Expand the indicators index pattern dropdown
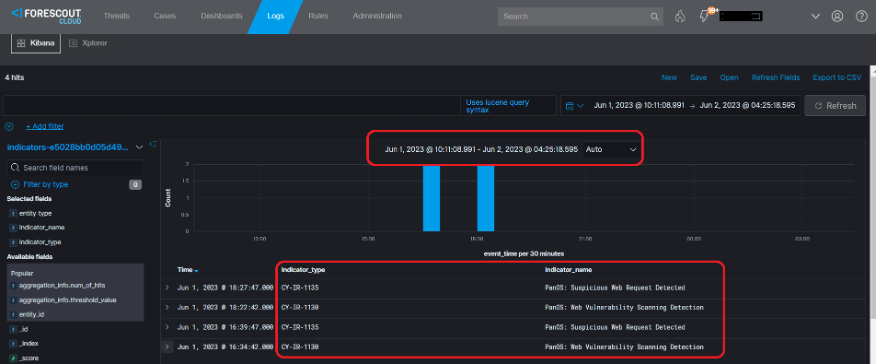Screen dimensions: 876x364 click(x=139, y=147)
